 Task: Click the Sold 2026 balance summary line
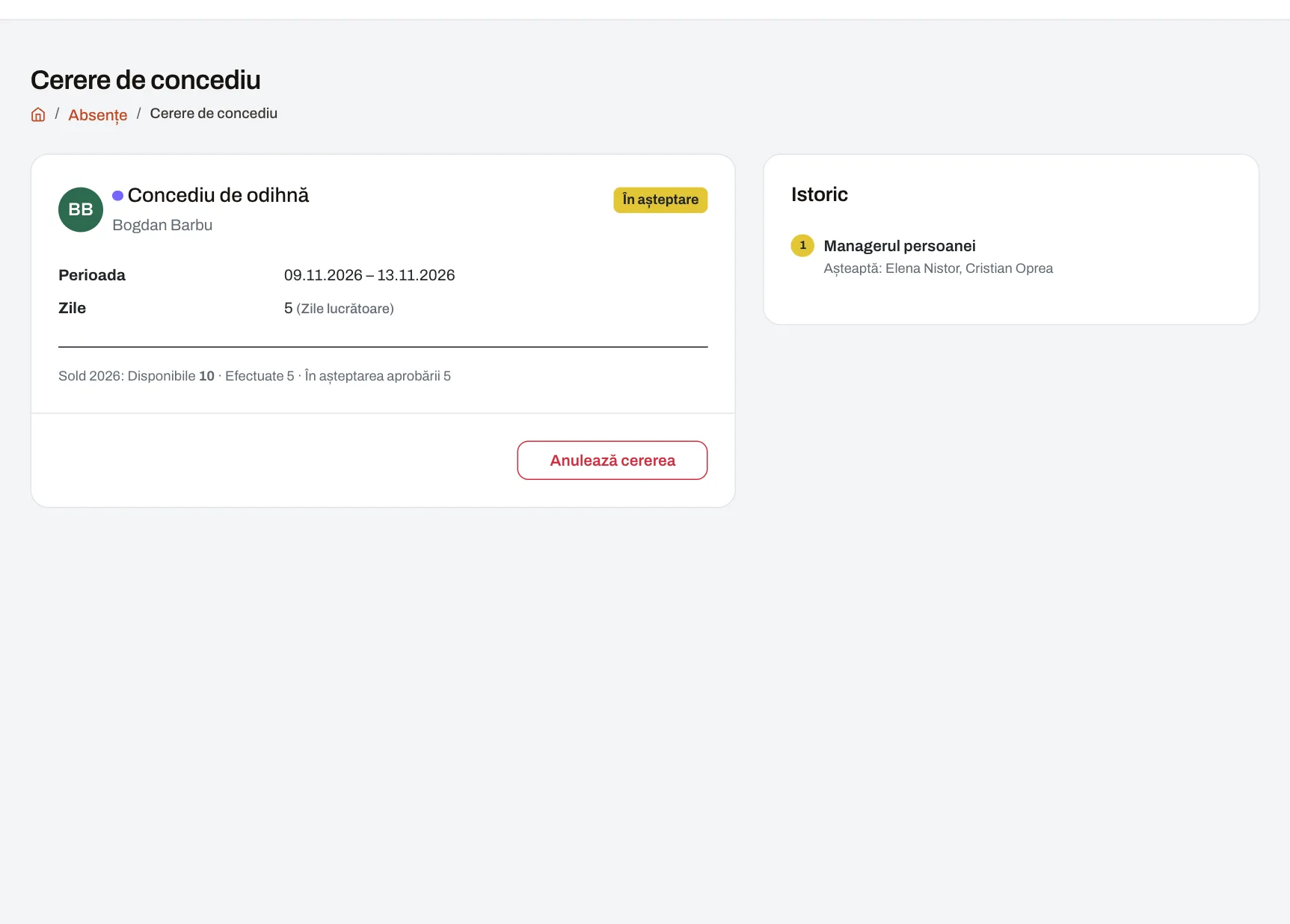click(254, 376)
